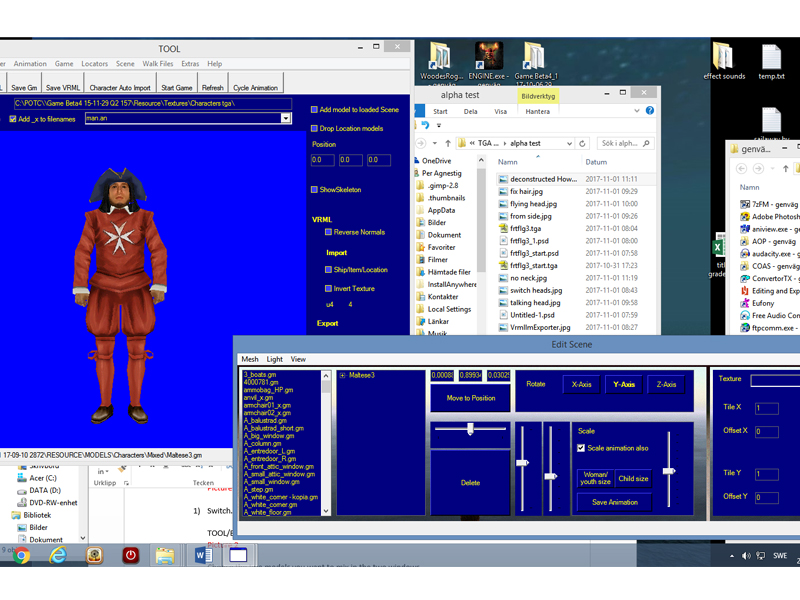Click the Tile X input field
800x600 pixels.
coord(766,408)
